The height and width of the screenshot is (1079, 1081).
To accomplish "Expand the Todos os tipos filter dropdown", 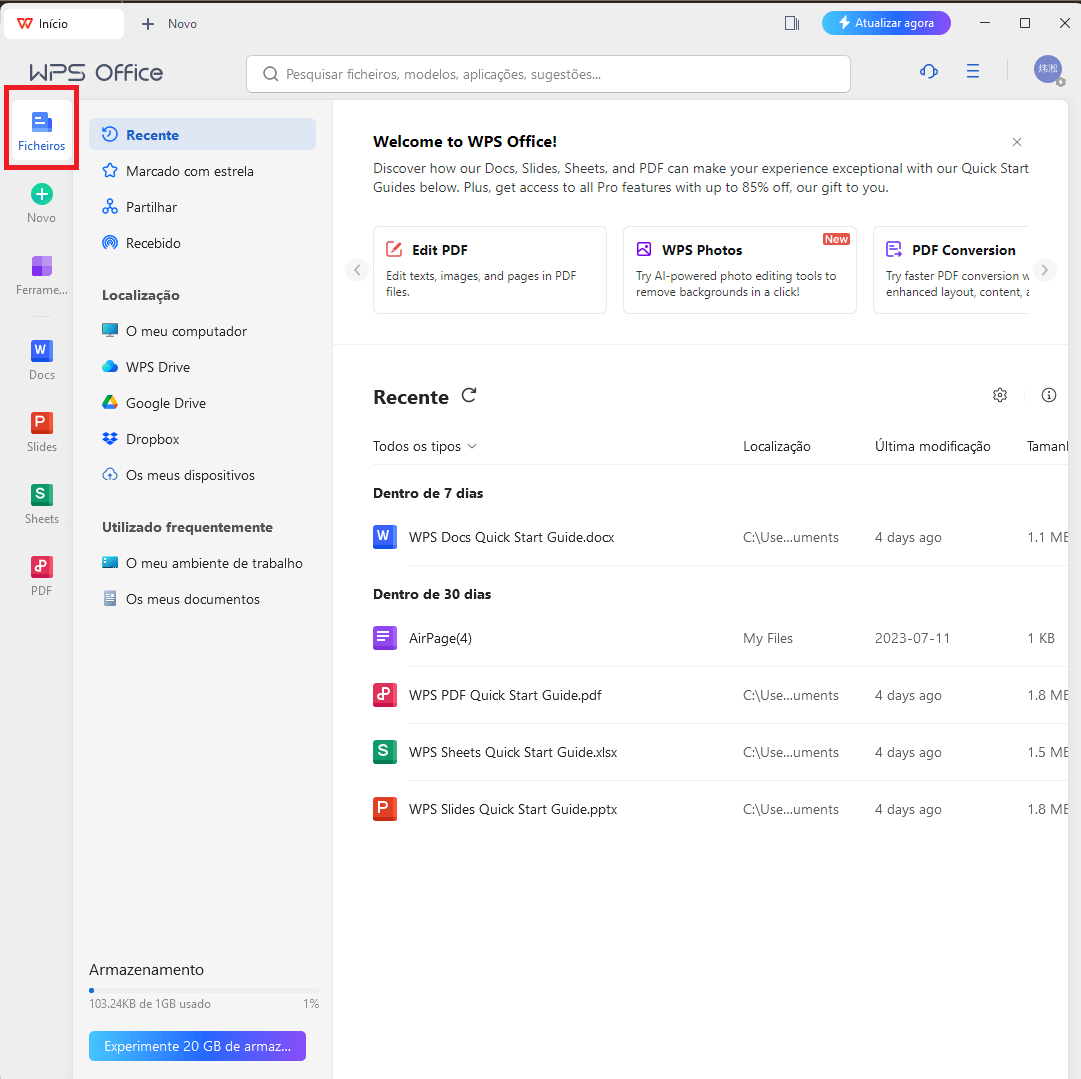I will pos(425,446).
